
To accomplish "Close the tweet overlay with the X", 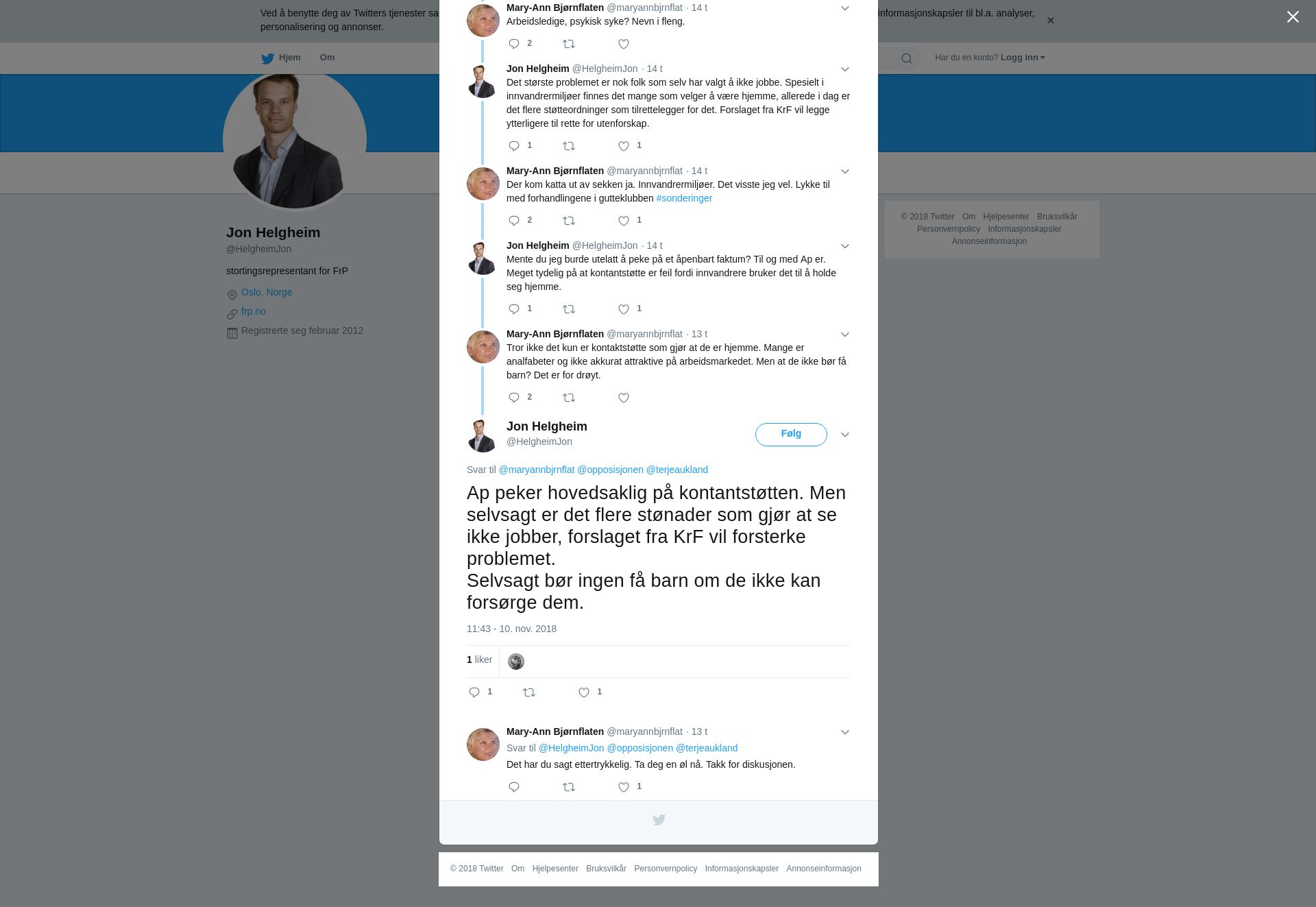I will tap(1293, 17).
